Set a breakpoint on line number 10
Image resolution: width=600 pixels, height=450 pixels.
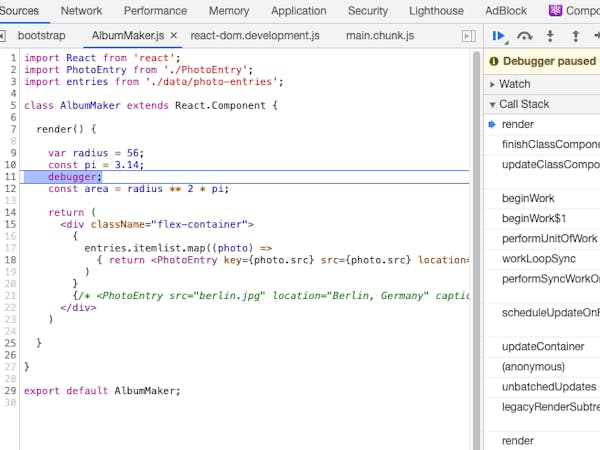[x=10, y=165]
